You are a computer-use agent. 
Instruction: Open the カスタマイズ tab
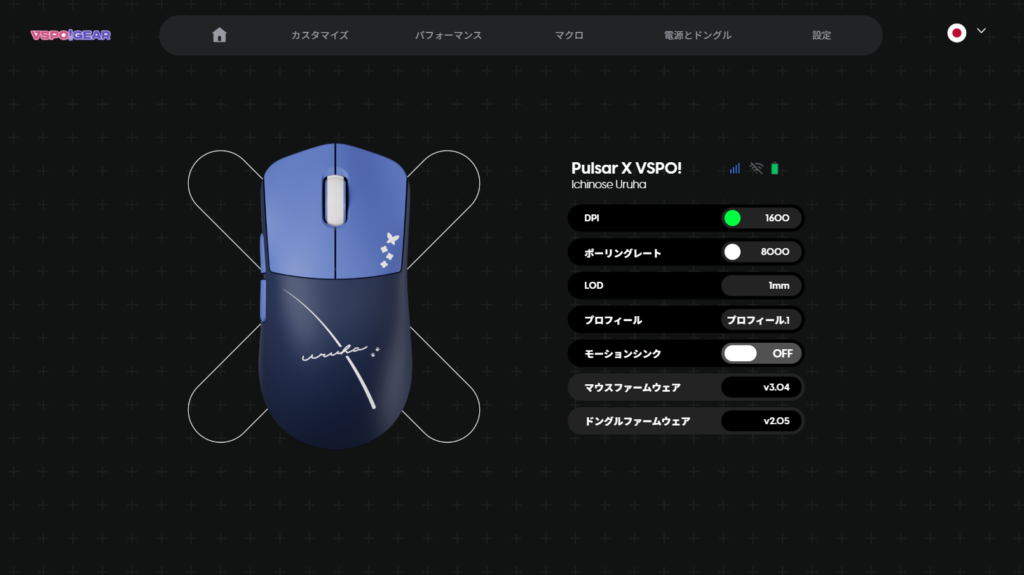coord(319,36)
